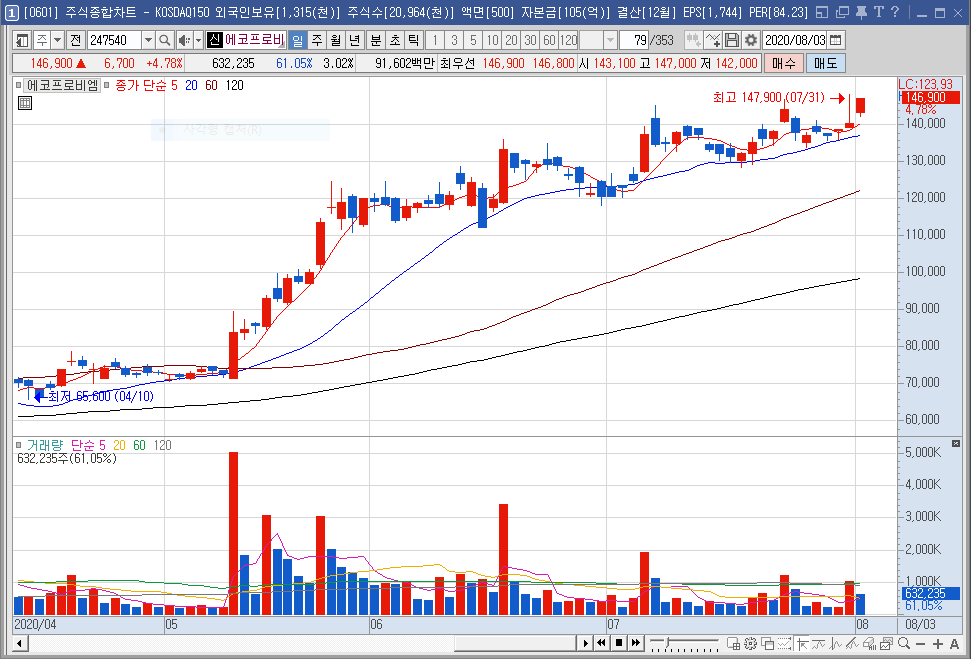
Task: Close the volume panel with its small x
Action: (956, 443)
